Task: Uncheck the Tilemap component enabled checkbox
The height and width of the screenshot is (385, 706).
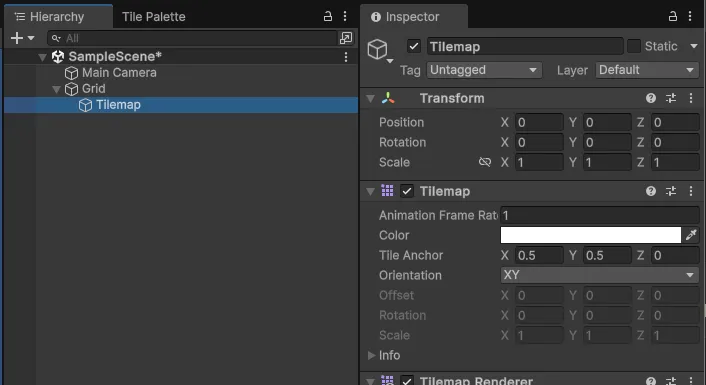Action: (407, 191)
